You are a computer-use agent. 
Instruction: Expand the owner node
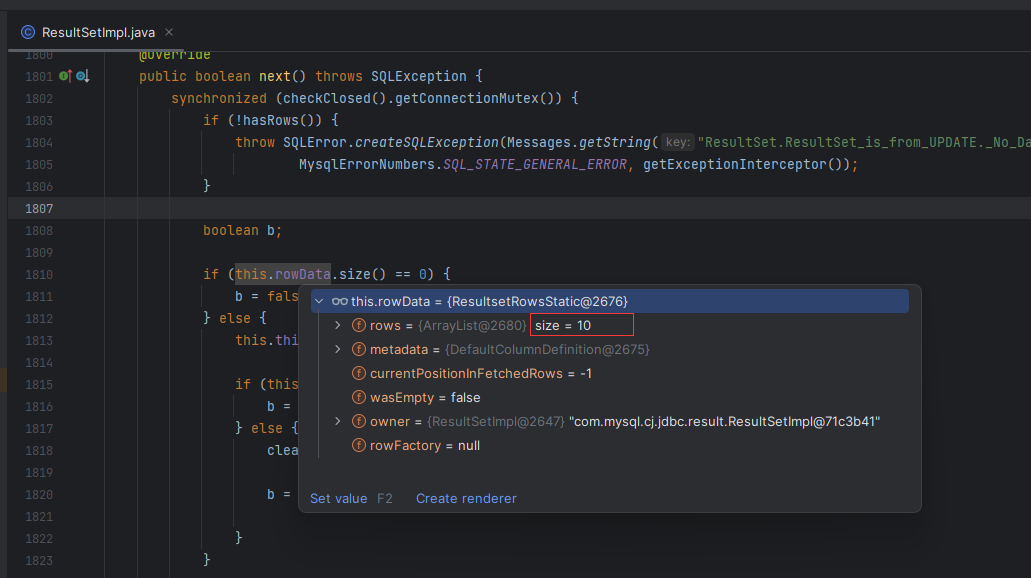[x=338, y=421]
